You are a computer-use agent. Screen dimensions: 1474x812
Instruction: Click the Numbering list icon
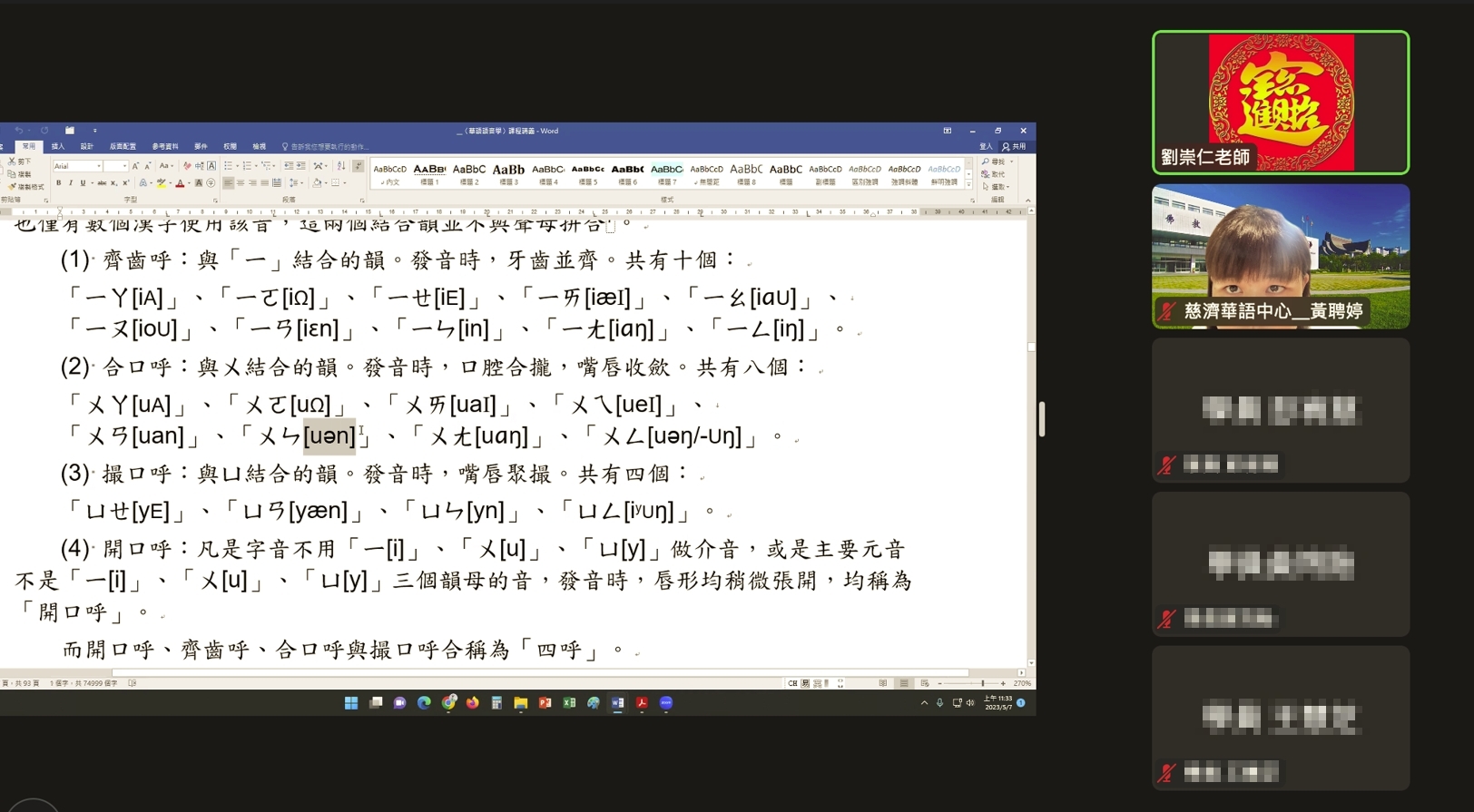pos(247,166)
